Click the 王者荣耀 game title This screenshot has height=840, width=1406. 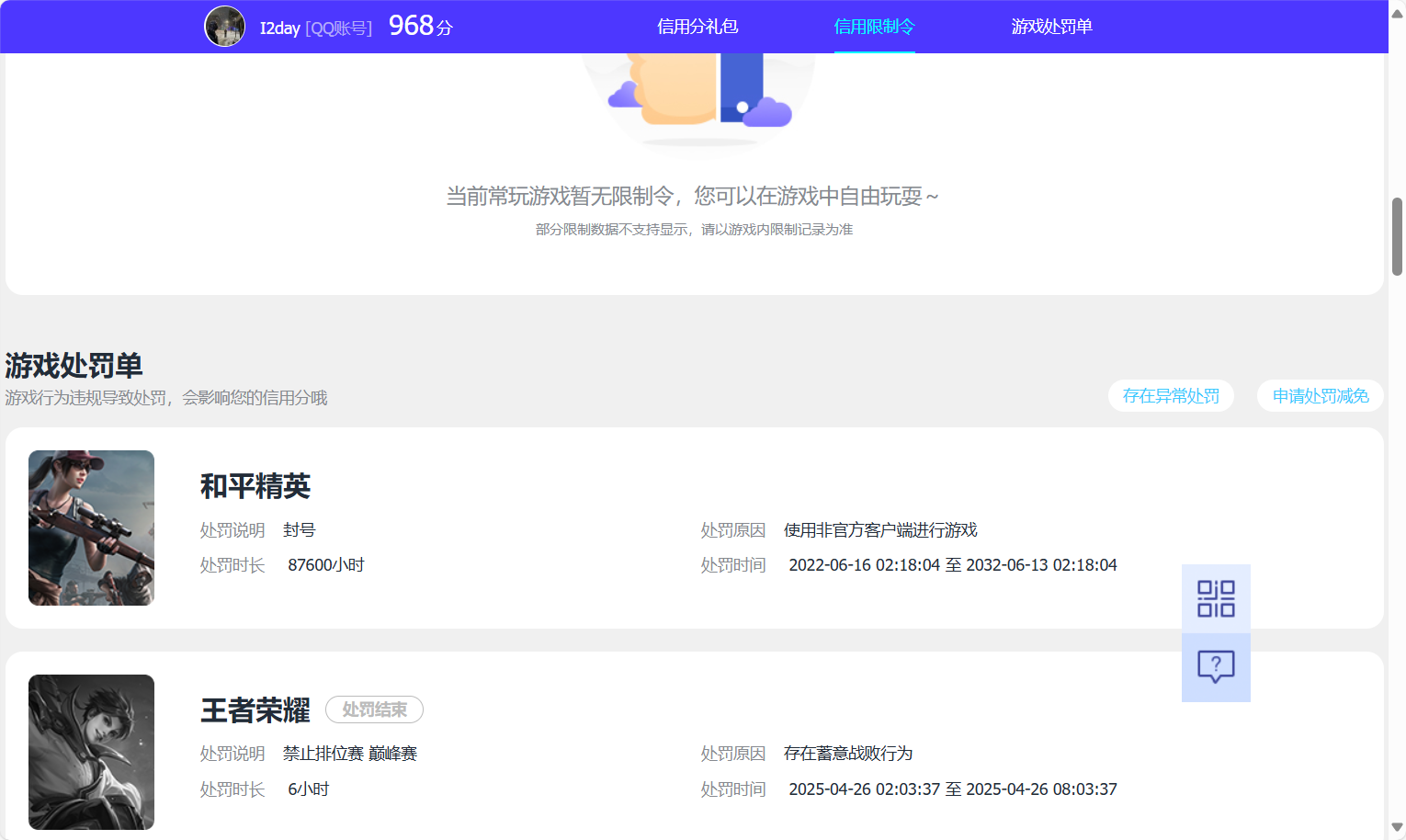tap(255, 710)
